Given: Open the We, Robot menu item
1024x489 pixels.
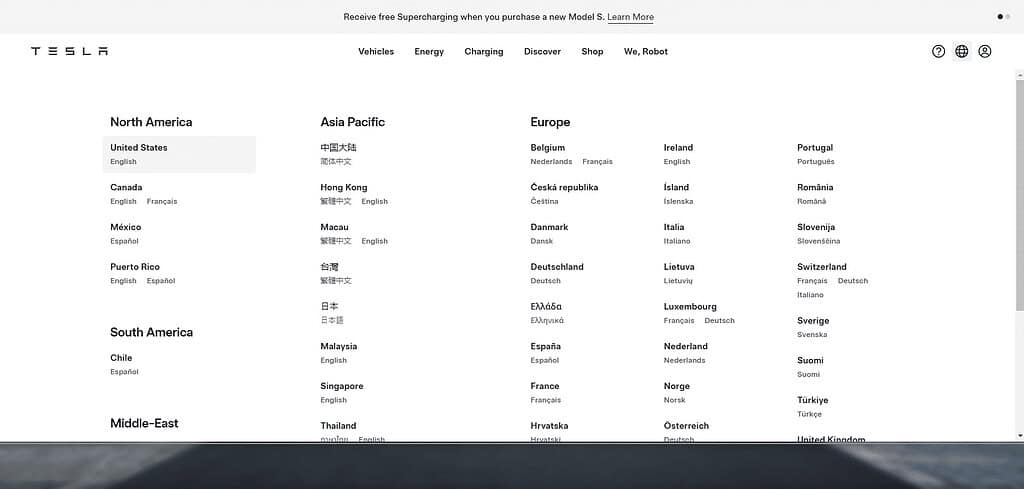Looking at the screenshot, I should click(646, 52).
